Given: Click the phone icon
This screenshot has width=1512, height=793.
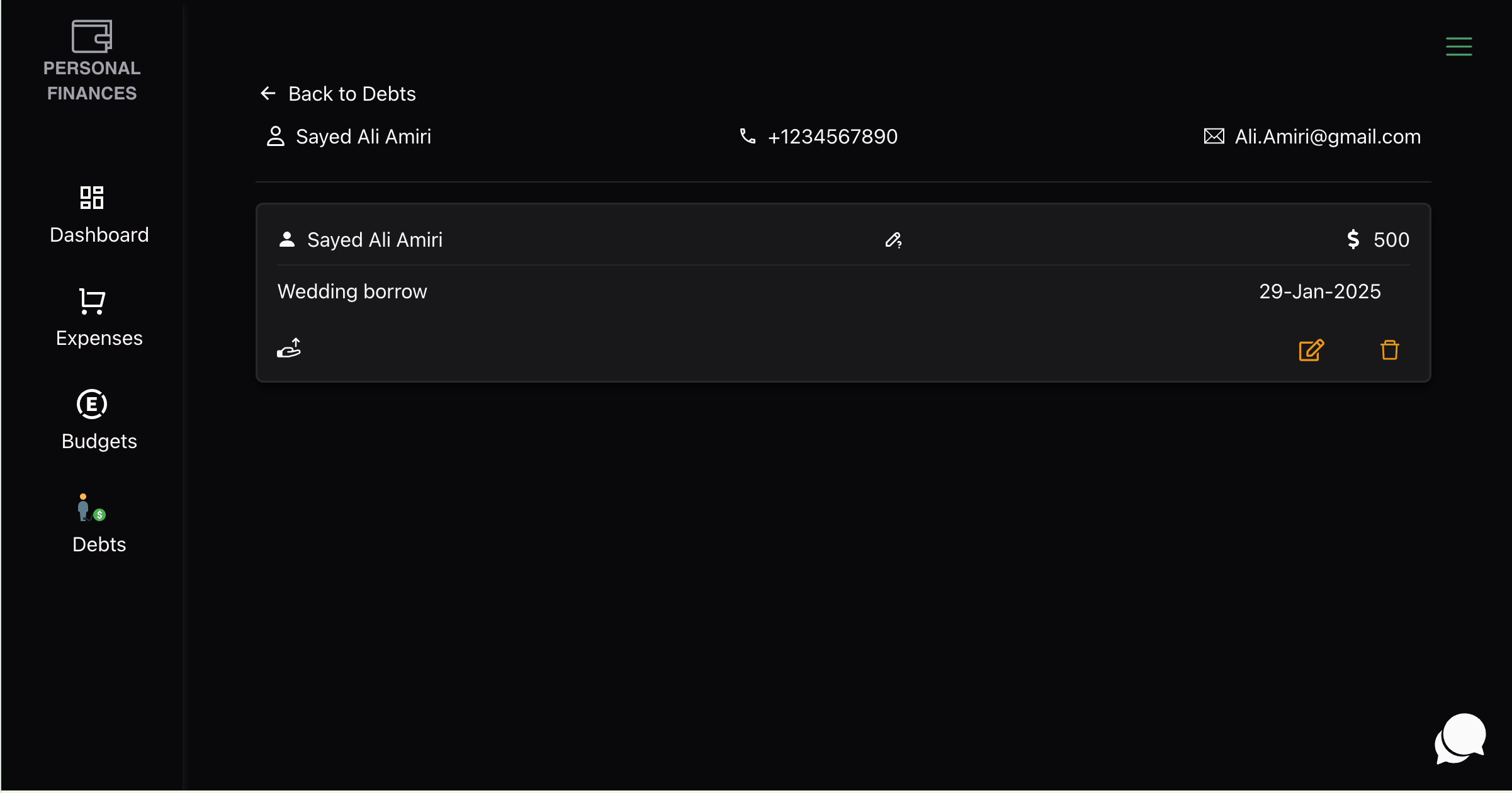Looking at the screenshot, I should click(747, 136).
